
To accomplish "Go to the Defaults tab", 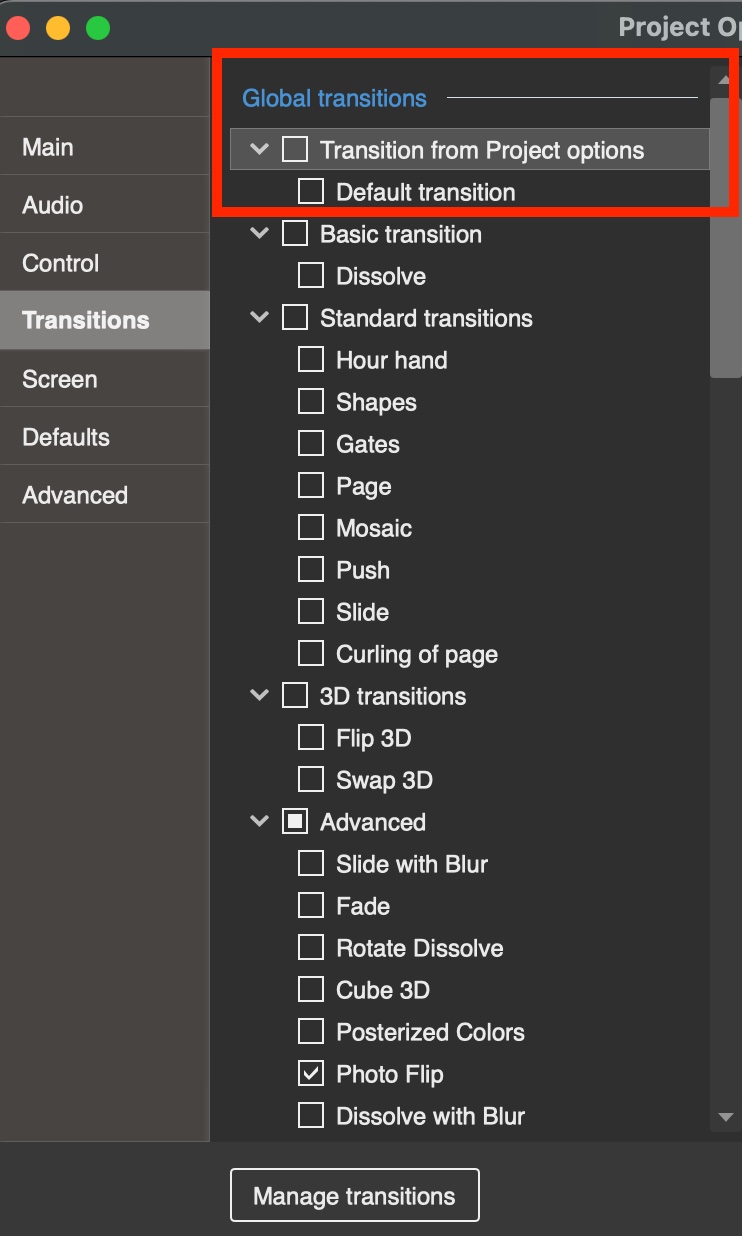I will point(66,437).
